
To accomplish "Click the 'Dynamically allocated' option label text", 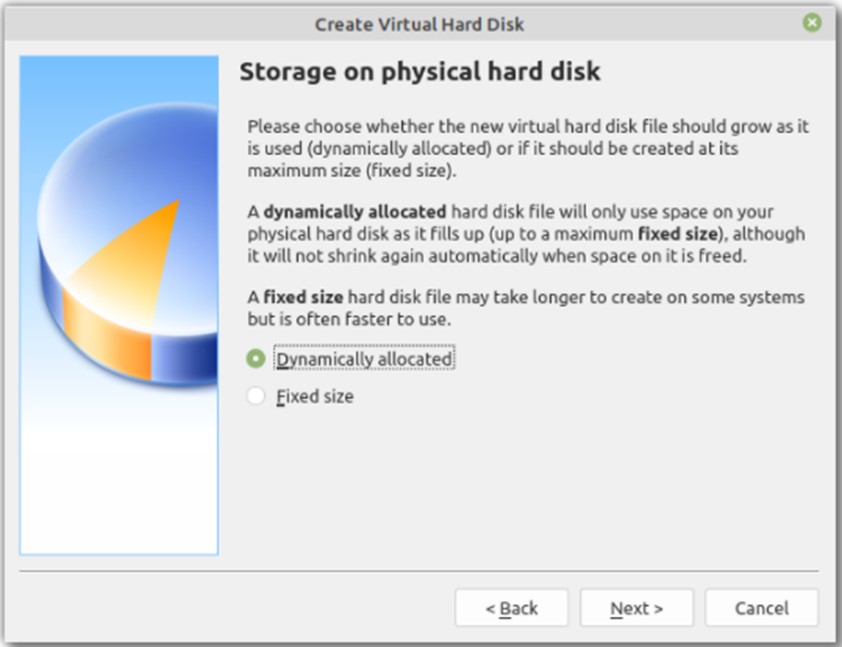I will (x=364, y=359).
